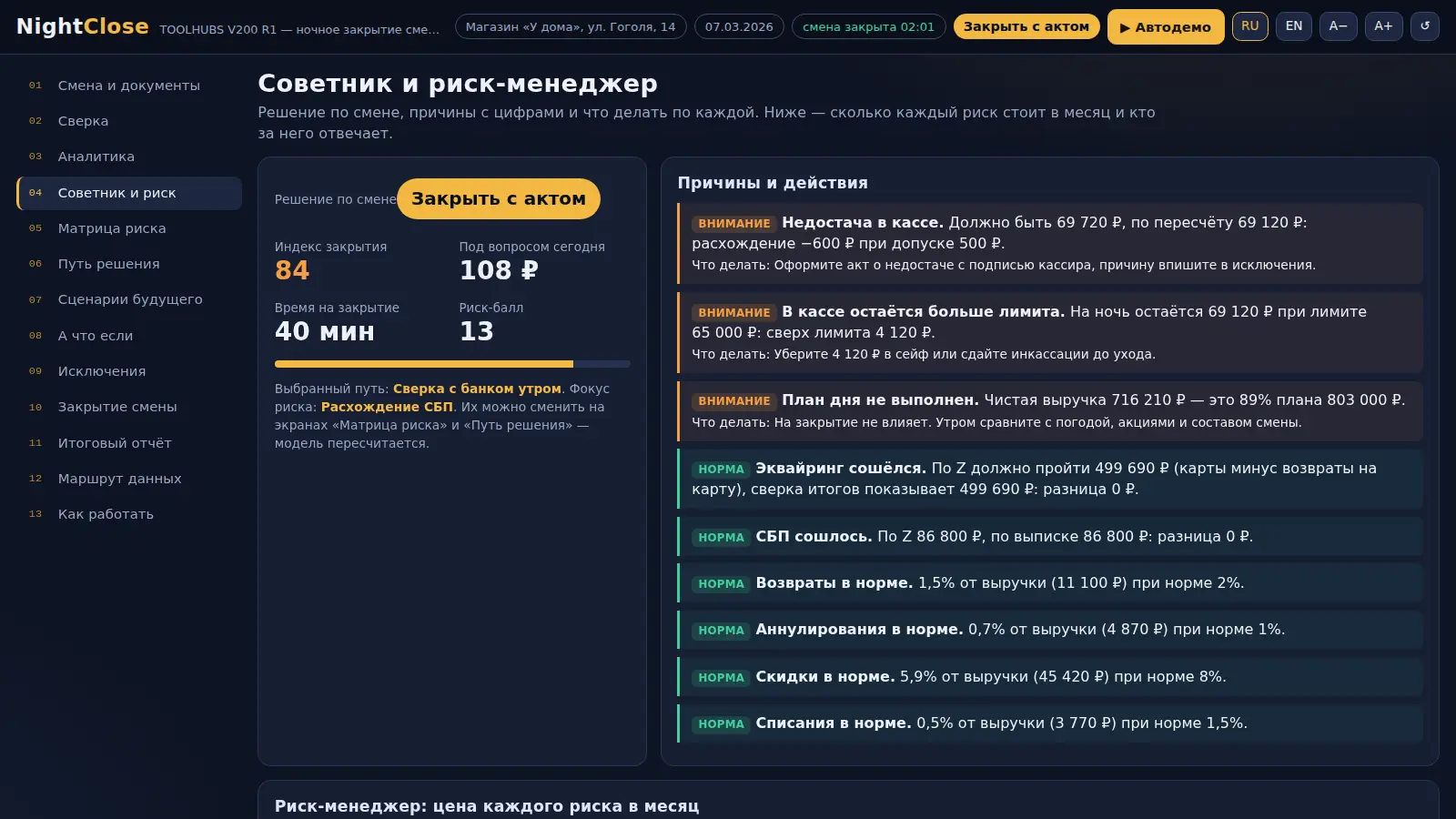This screenshot has height=819, width=1456.
Task: Open «Итоговый отчёт» in sidebar
Action: tap(129, 443)
